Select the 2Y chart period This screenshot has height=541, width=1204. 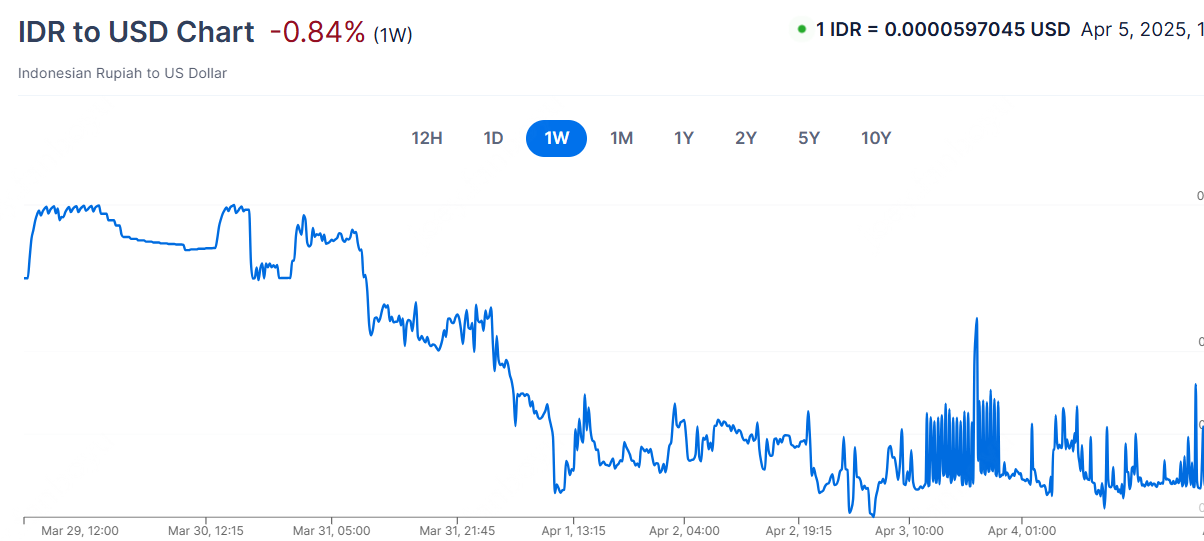pos(746,138)
